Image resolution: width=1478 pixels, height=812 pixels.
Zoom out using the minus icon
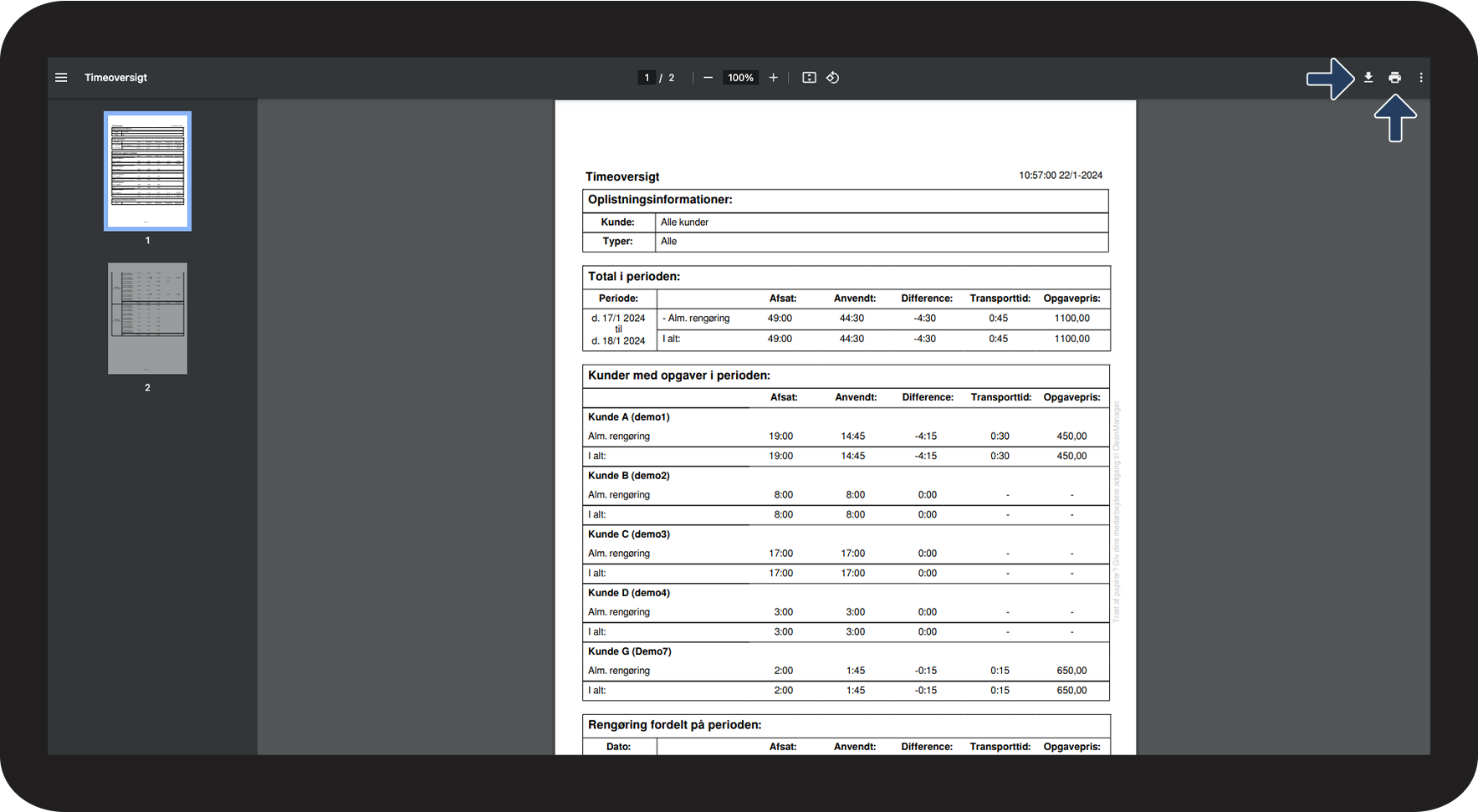pos(708,78)
